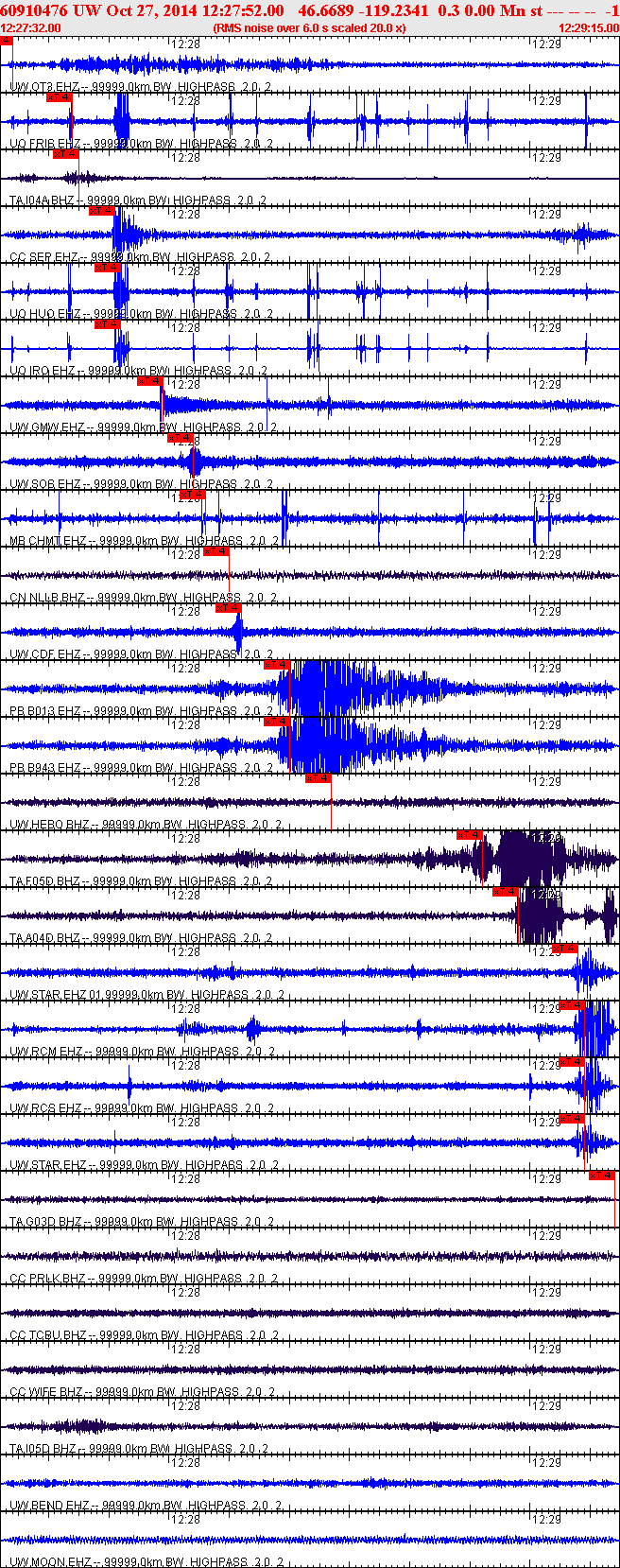Image resolution: width=620 pixels, height=1568 pixels.
Task: Click the coordinates 46.6689 -119.2341 in the header
Action: click(363, 10)
